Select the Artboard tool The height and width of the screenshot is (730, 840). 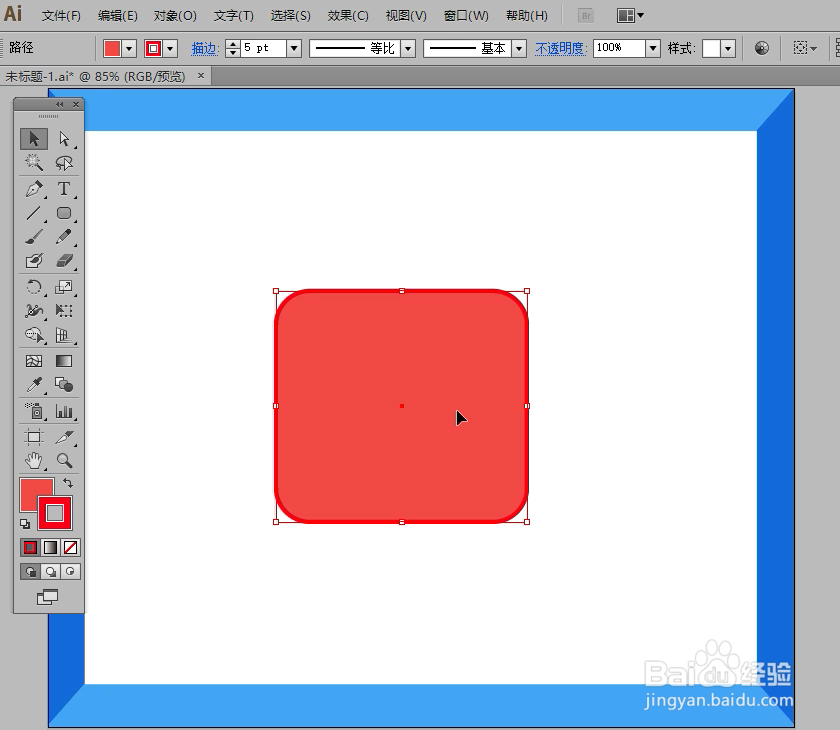[34, 437]
